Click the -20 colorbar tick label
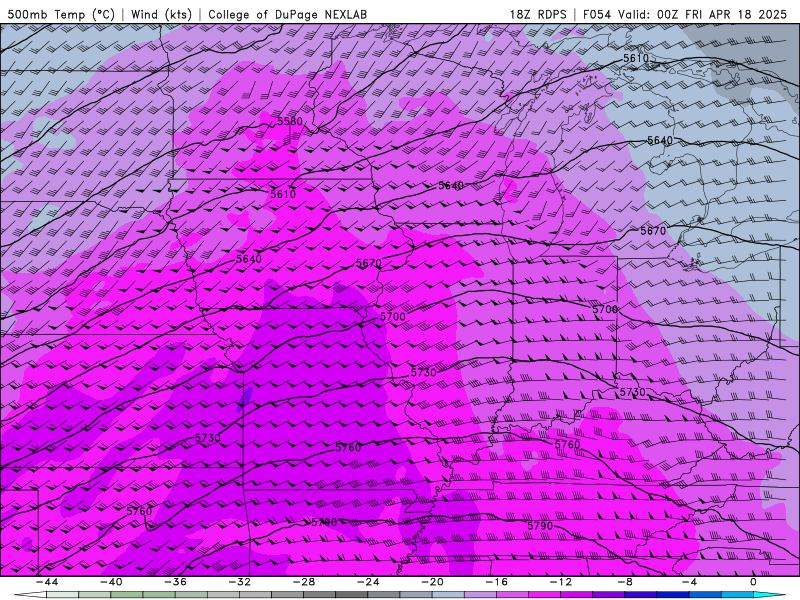 click(433, 582)
